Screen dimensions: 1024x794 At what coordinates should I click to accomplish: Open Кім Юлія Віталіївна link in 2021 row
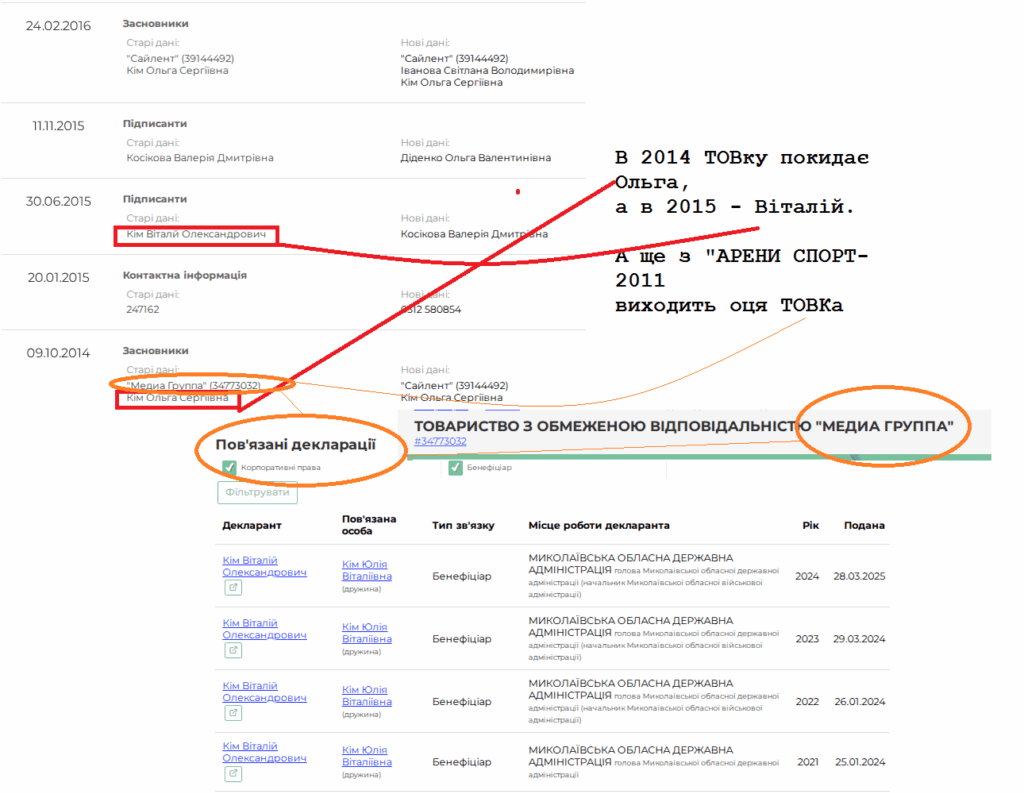(366, 756)
